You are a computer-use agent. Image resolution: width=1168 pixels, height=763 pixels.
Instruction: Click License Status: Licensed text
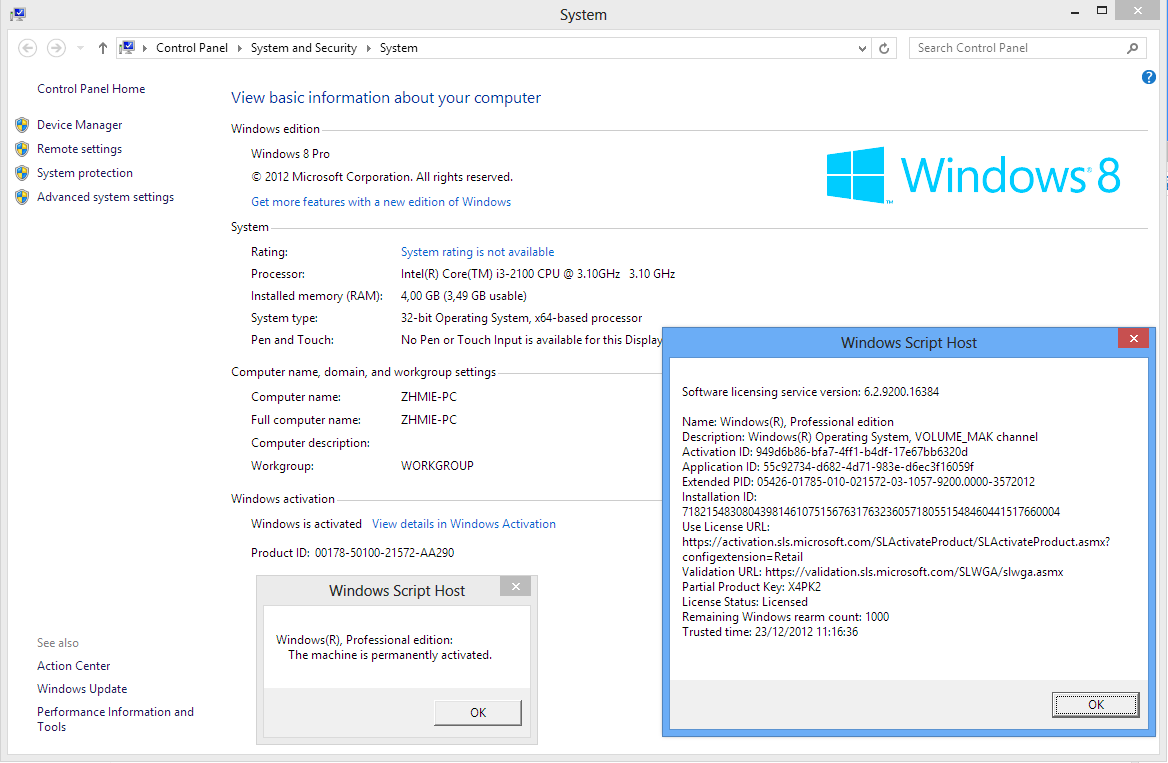(x=745, y=602)
